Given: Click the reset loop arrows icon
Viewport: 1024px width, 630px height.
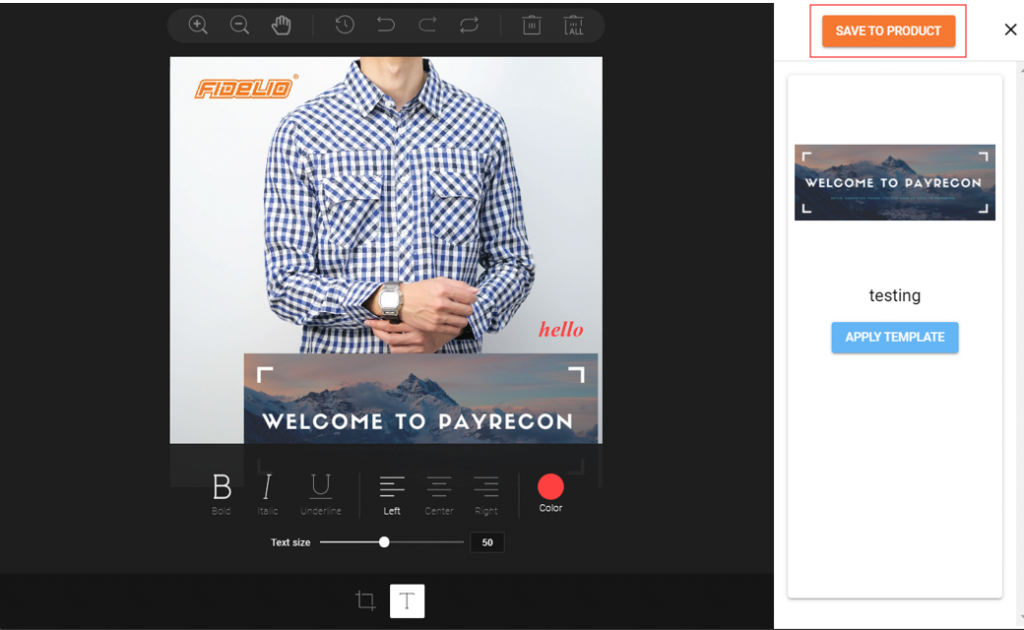Looking at the screenshot, I should point(469,25).
